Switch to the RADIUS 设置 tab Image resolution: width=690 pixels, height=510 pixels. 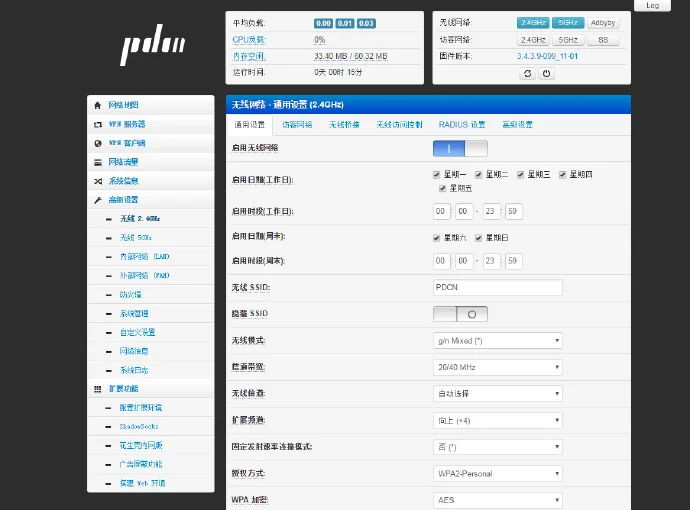[462, 125]
